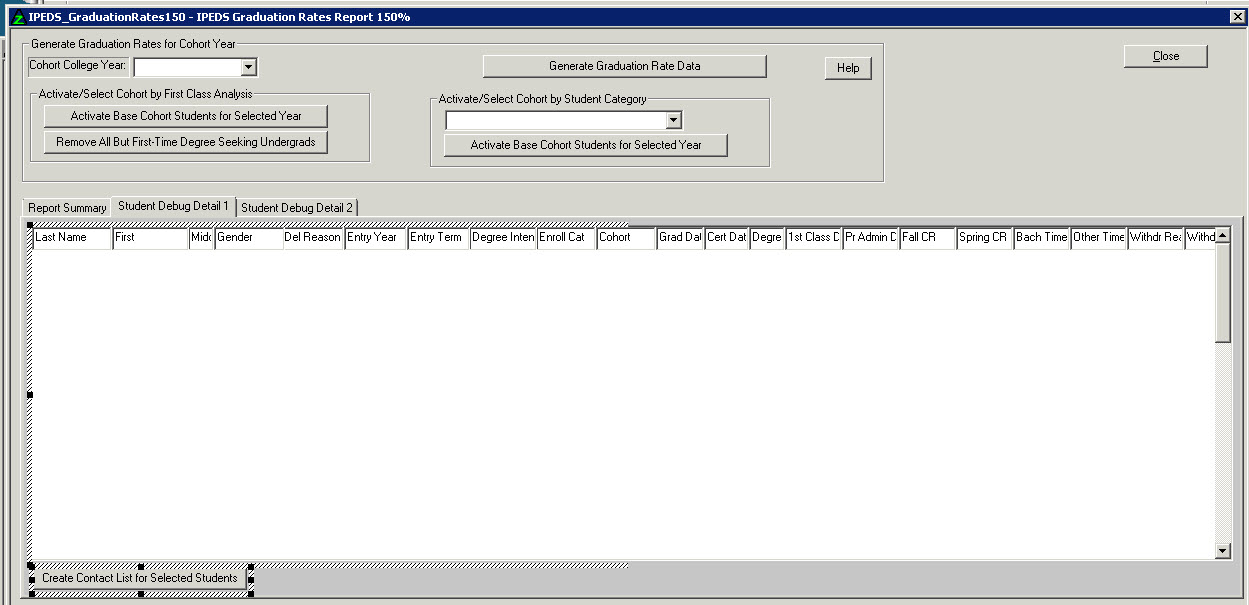Click the Entry Year column header
1249x605 pixels.
point(376,238)
